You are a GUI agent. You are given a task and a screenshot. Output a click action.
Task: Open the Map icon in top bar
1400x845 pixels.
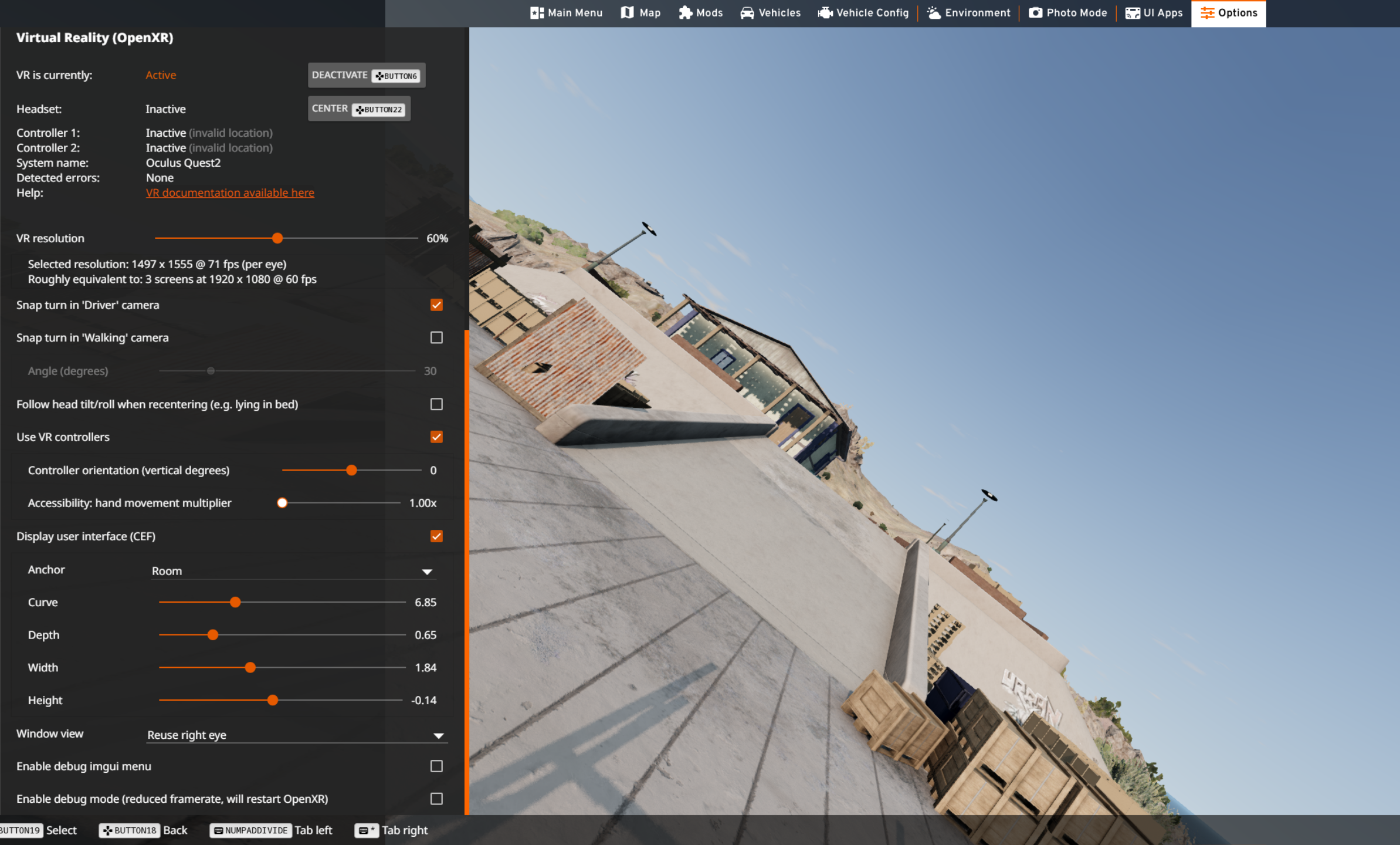(x=627, y=13)
